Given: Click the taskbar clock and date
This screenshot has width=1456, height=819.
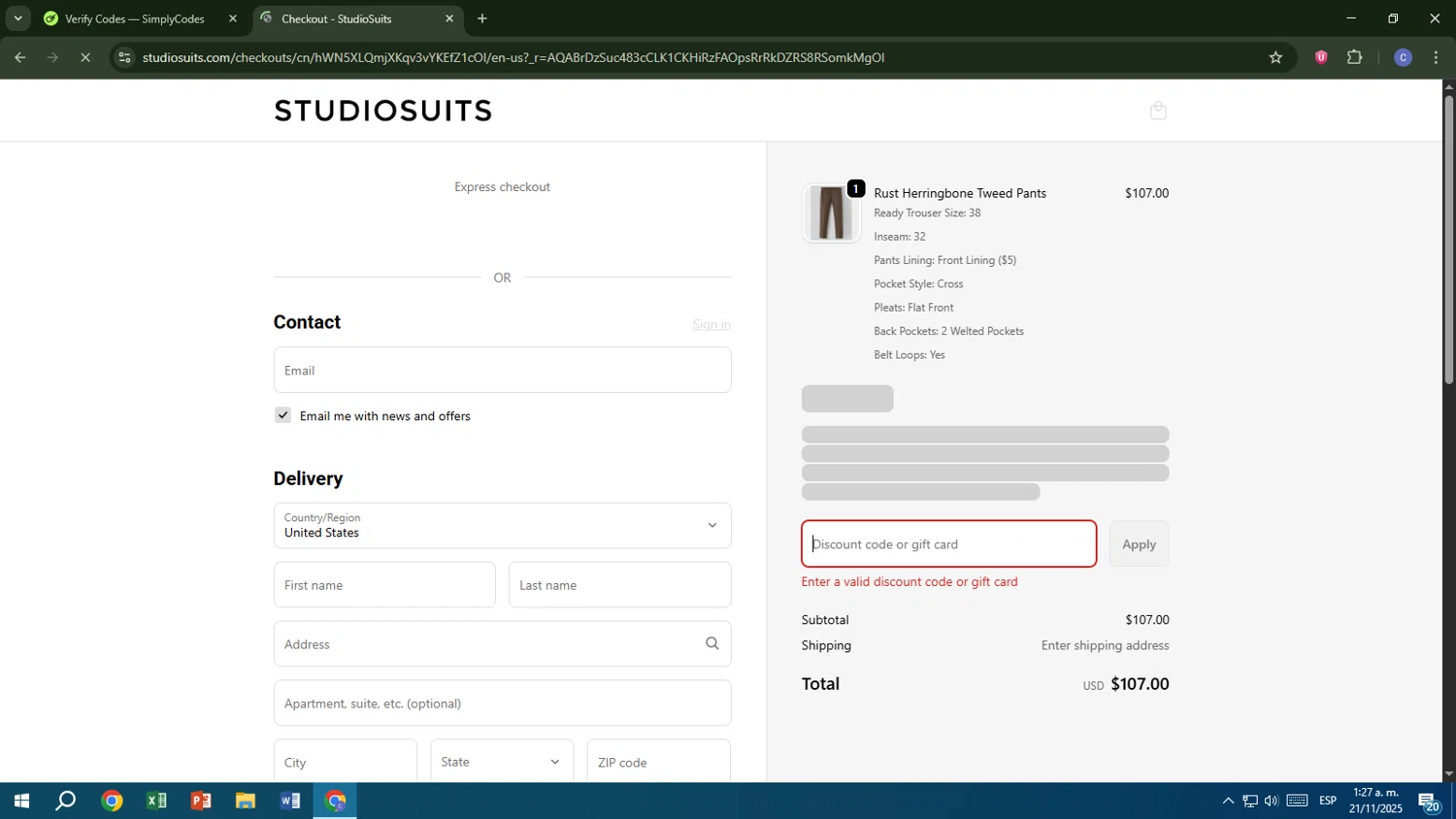Looking at the screenshot, I should pyautogui.click(x=1375, y=802).
